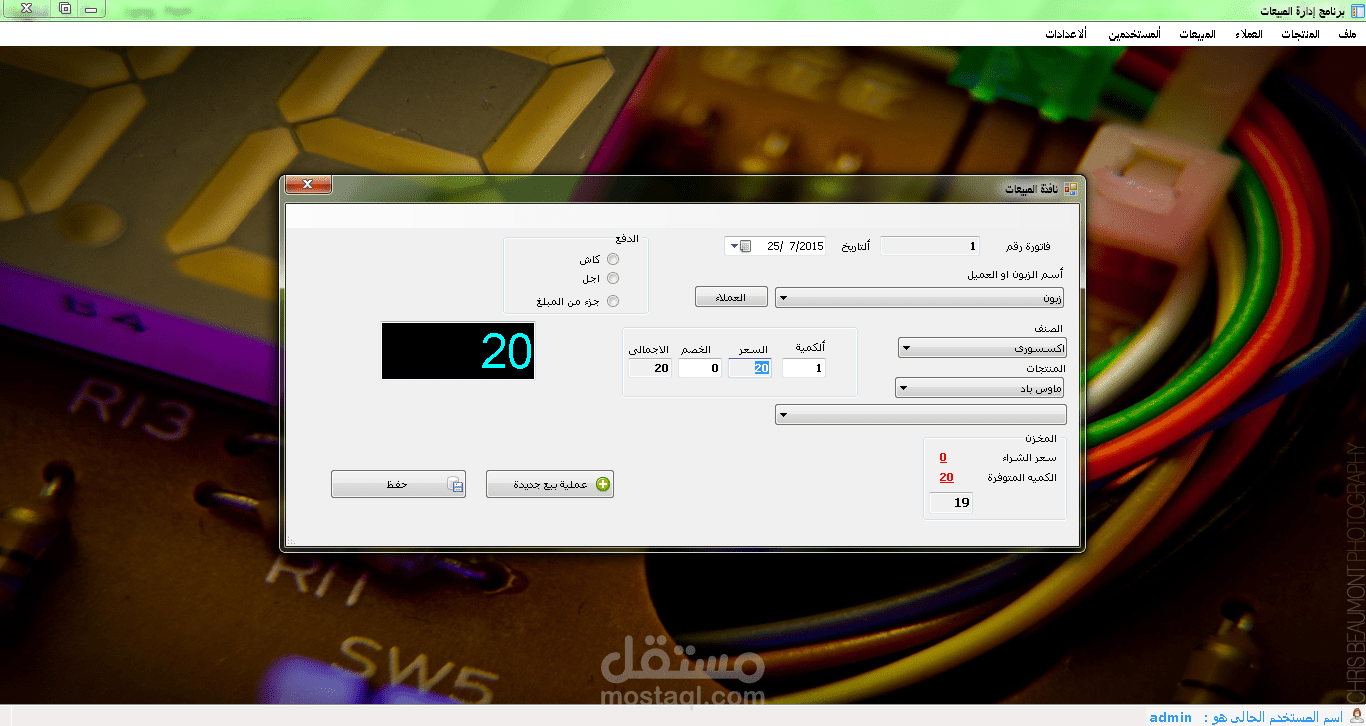Open the الاعدادات menu
The height and width of the screenshot is (726, 1366).
click(x=1067, y=34)
